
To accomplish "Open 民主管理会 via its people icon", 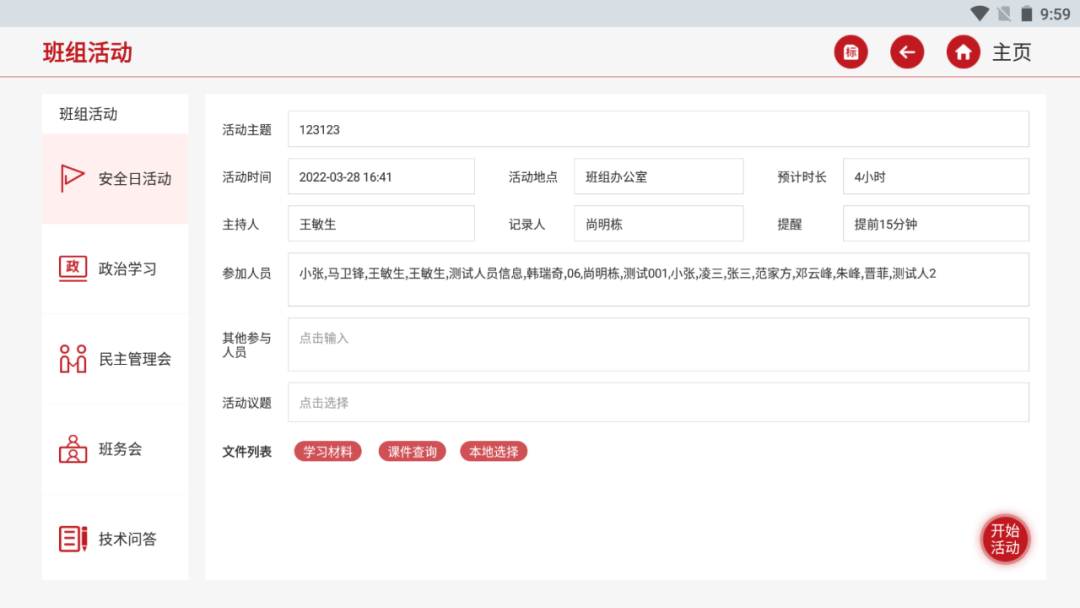I will click(x=73, y=359).
